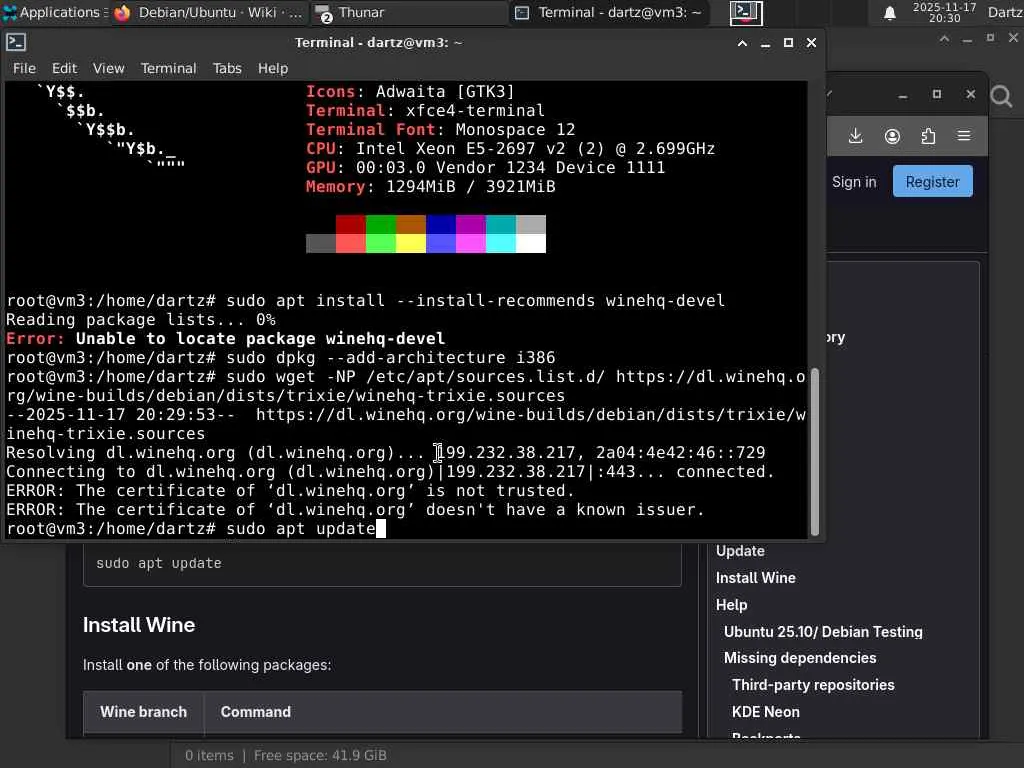Viewport: 1024px width, 768px height.
Task: Click the 'doesn't have a known issuer' error line
Action: (355, 509)
